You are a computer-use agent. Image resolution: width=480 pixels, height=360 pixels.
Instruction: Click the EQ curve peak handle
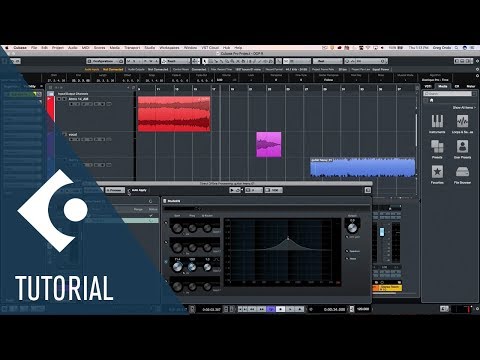[288, 238]
